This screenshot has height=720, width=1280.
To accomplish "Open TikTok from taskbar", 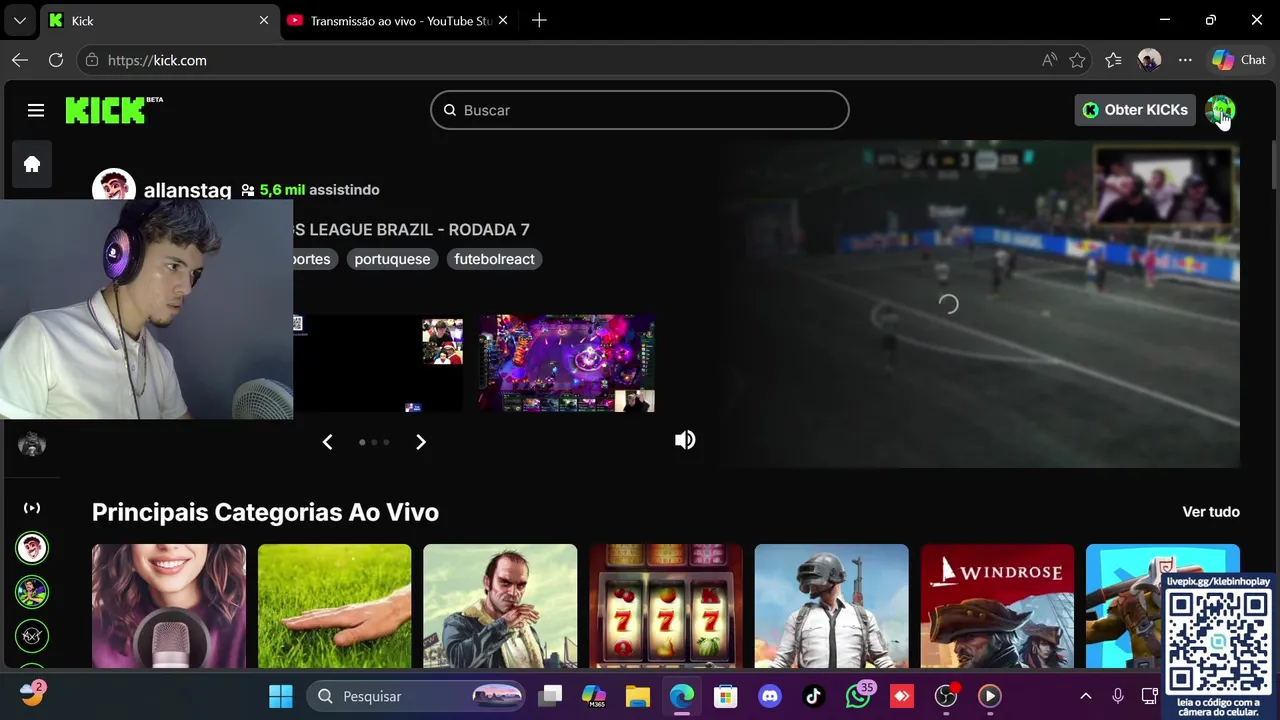I will point(814,696).
